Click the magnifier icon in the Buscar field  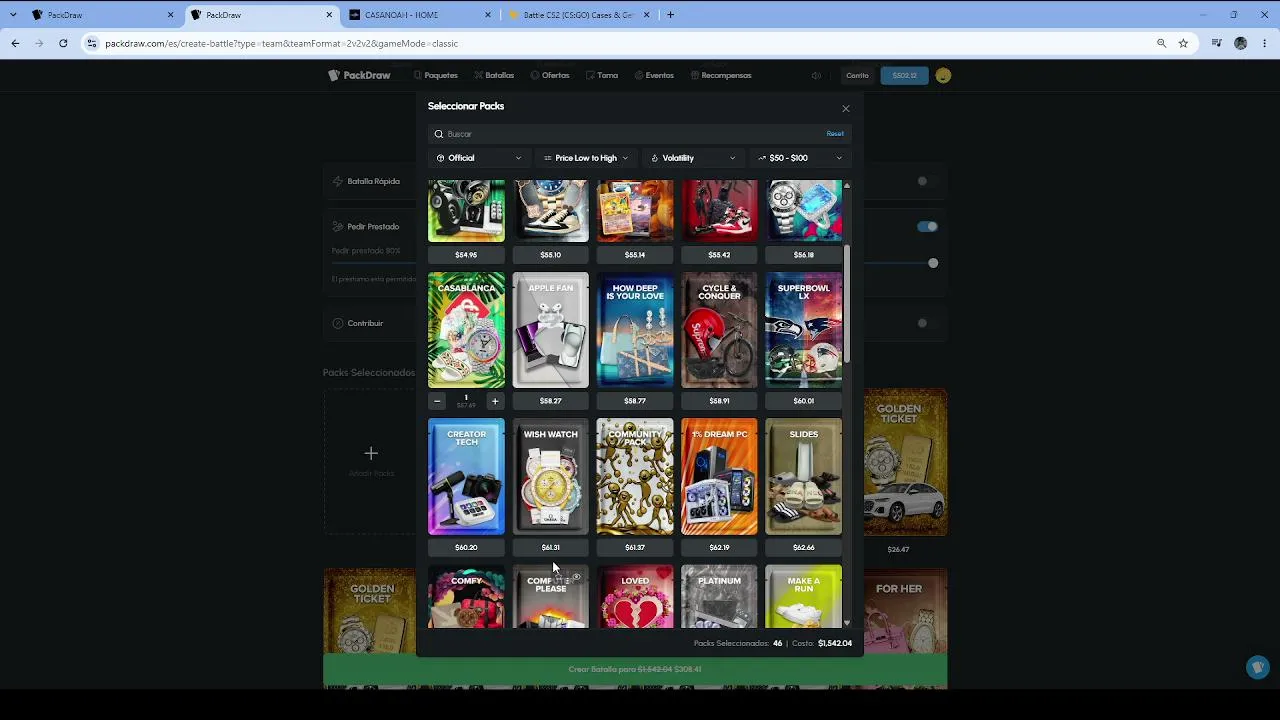tap(439, 134)
